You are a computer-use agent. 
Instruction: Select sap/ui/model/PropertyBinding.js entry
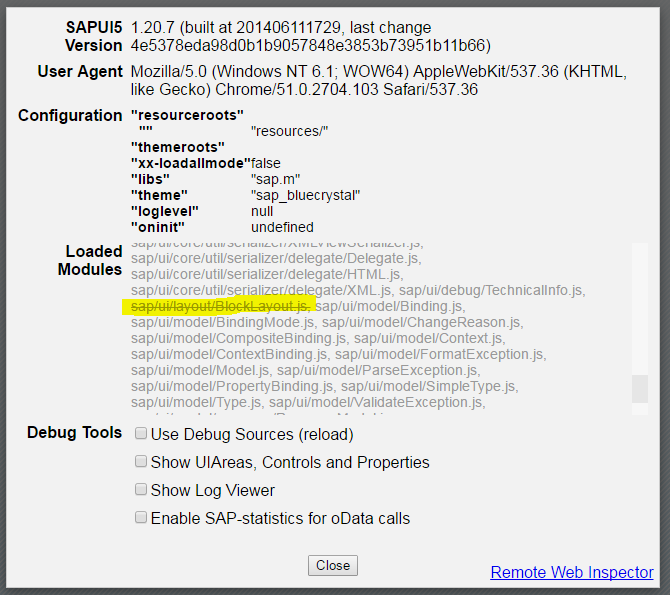pyautogui.click(x=232, y=386)
